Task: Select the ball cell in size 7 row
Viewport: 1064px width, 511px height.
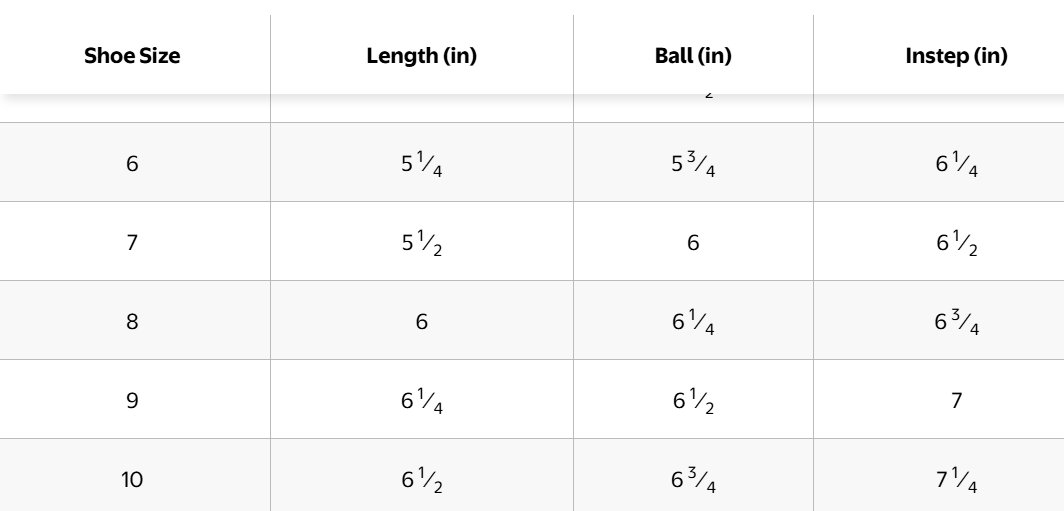Action: [693, 242]
